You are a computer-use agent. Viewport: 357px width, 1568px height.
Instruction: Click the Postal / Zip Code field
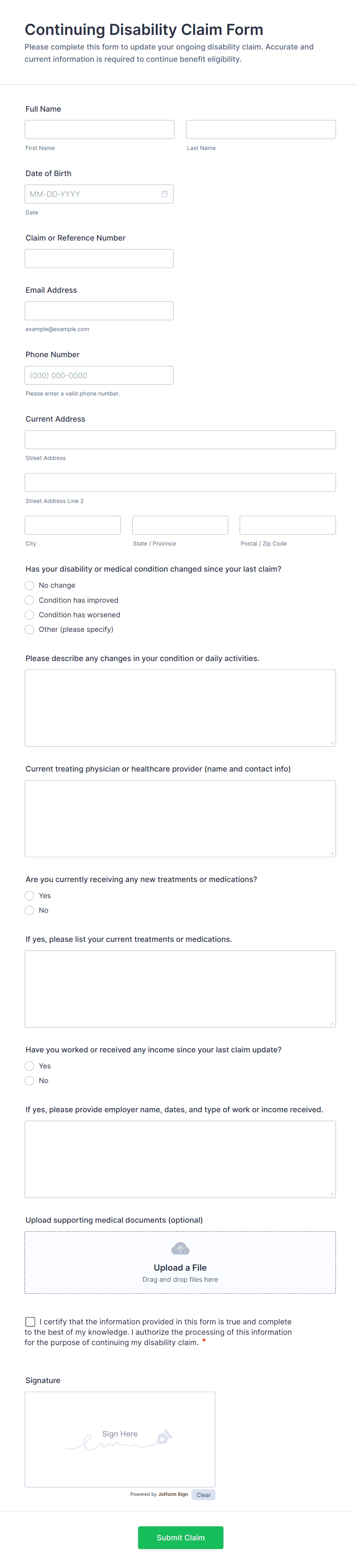tap(288, 525)
